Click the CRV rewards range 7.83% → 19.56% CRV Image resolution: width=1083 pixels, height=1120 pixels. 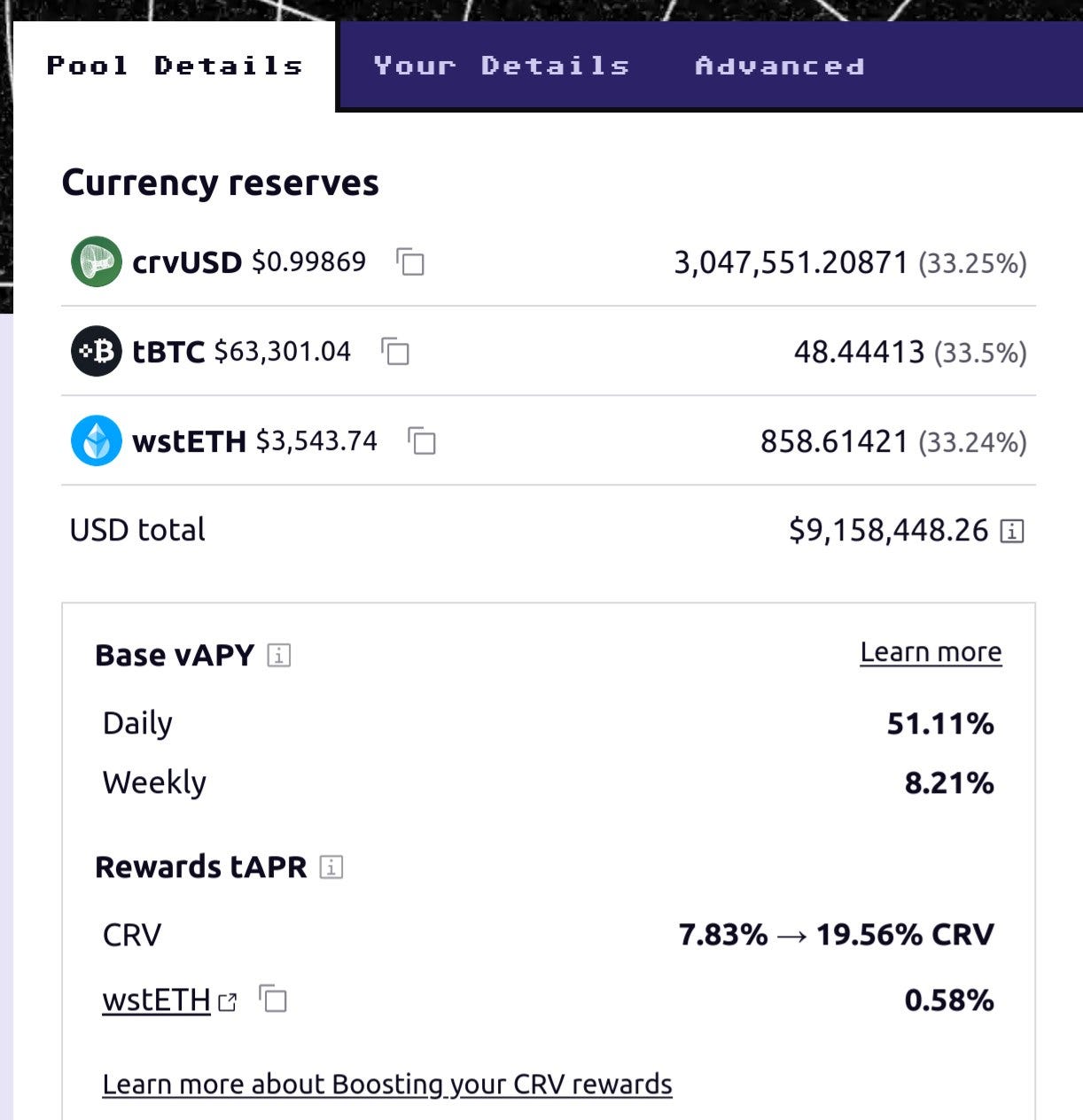(837, 935)
